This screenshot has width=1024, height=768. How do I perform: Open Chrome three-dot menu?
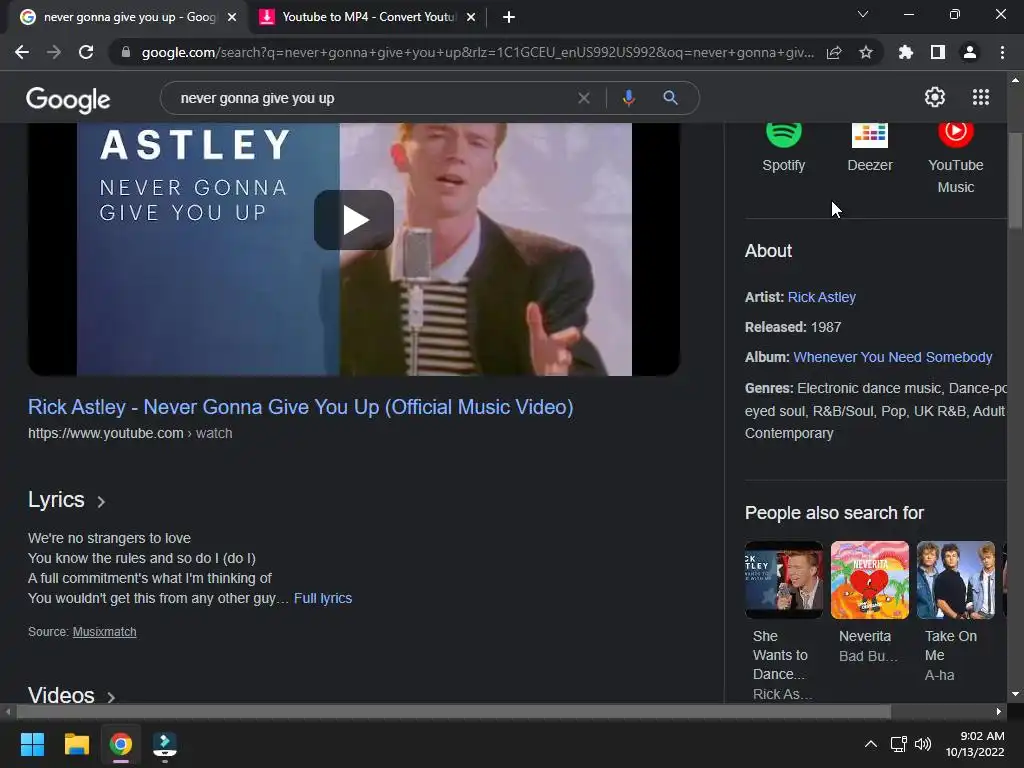[1002, 52]
